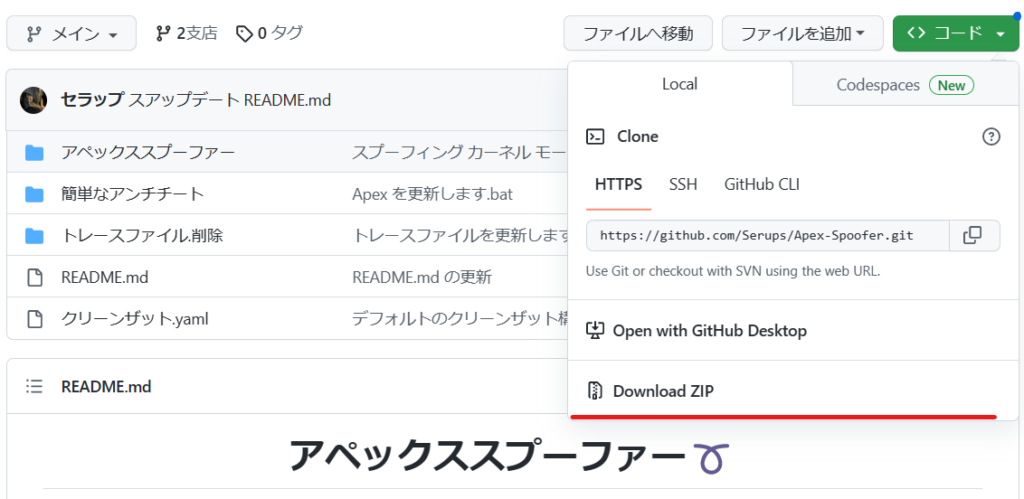Click 'Use Git or checkout with SVN' text

coord(733,271)
